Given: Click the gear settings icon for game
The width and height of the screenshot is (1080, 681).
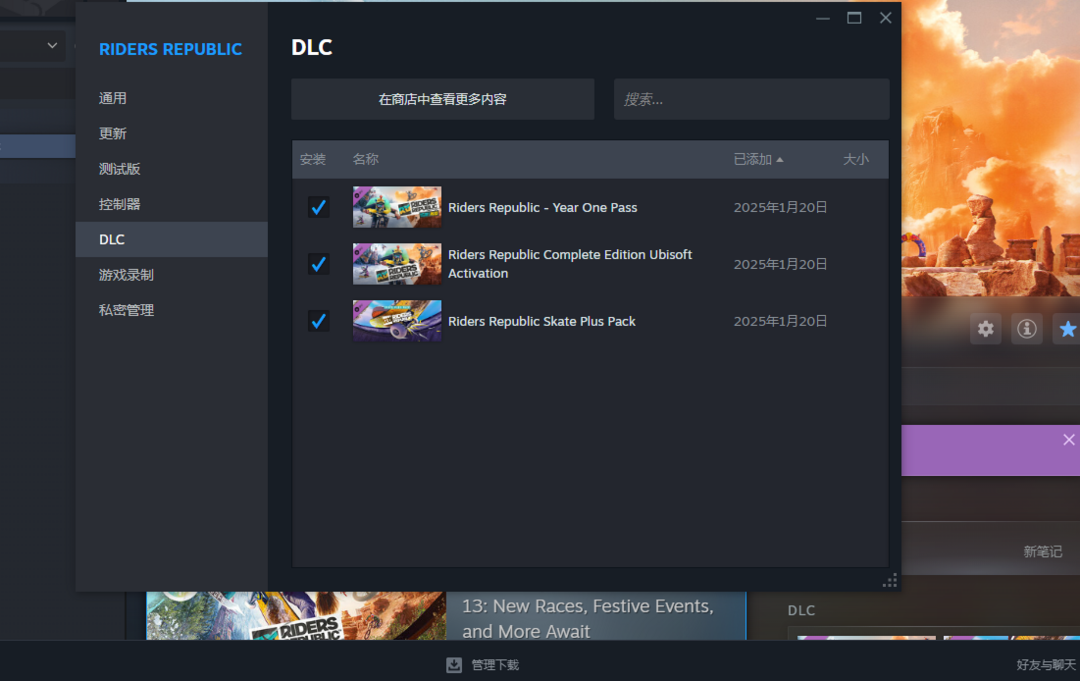Looking at the screenshot, I should pyautogui.click(x=986, y=329).
